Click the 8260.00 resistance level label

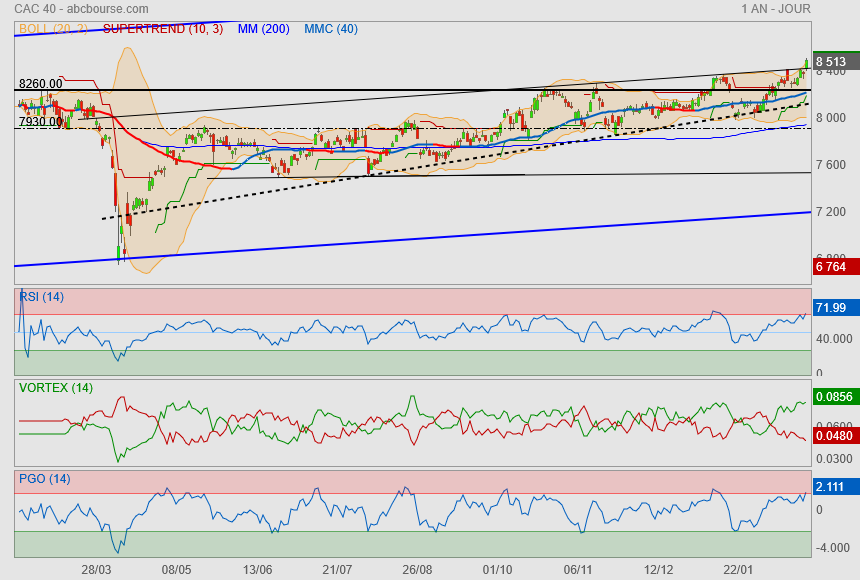point(41,84)
